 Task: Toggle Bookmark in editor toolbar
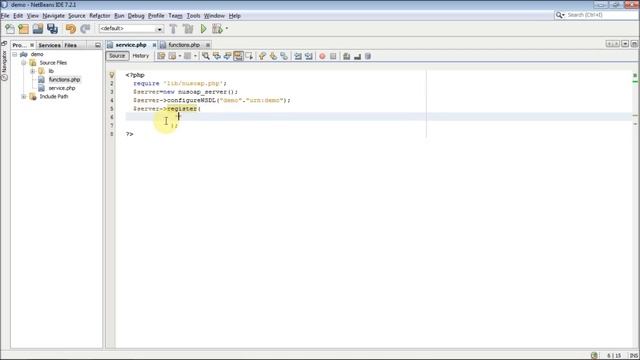click(x=284, y=56)
